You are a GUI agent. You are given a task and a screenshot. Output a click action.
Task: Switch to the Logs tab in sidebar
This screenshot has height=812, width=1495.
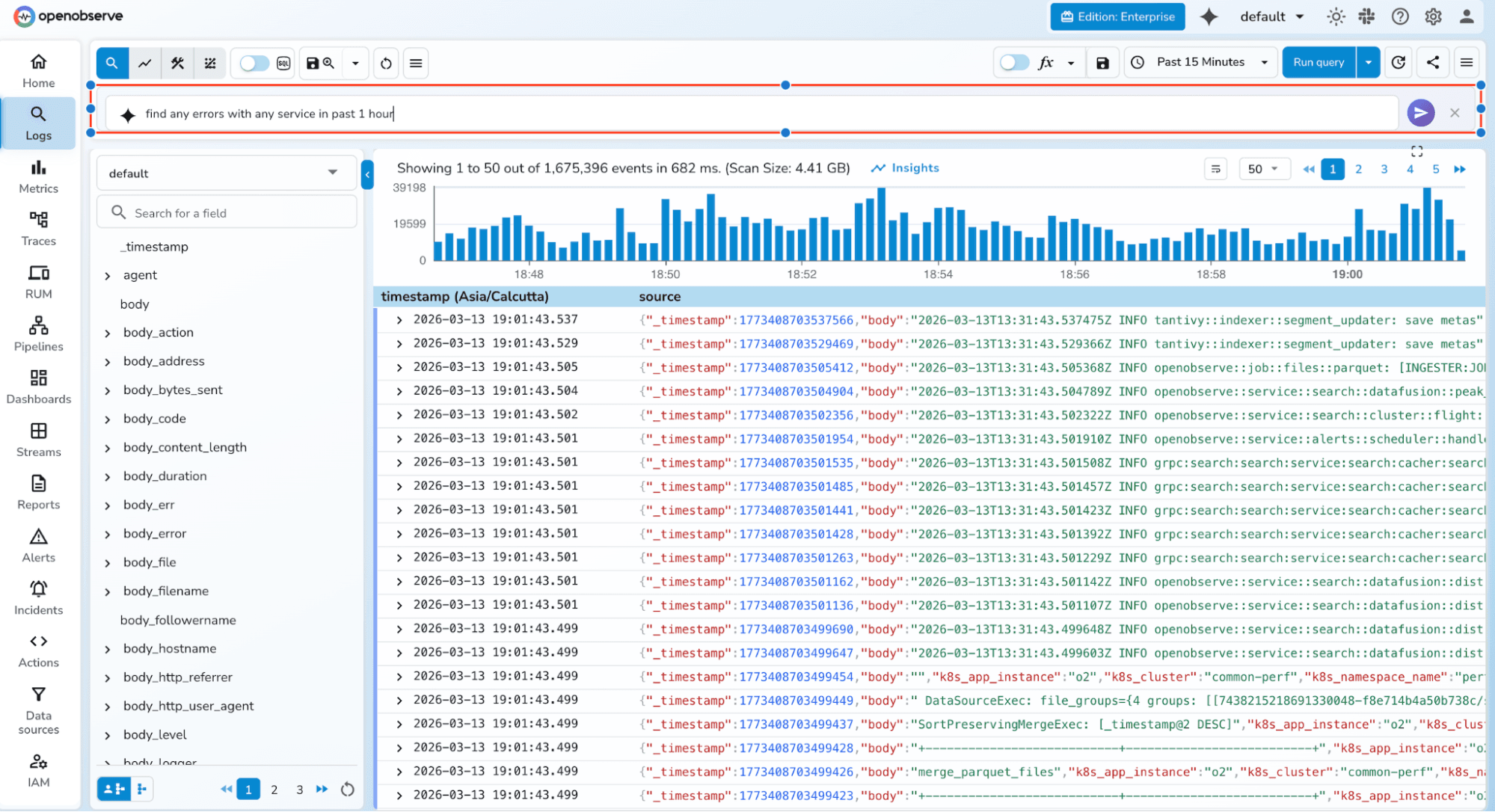pos(38,122)
